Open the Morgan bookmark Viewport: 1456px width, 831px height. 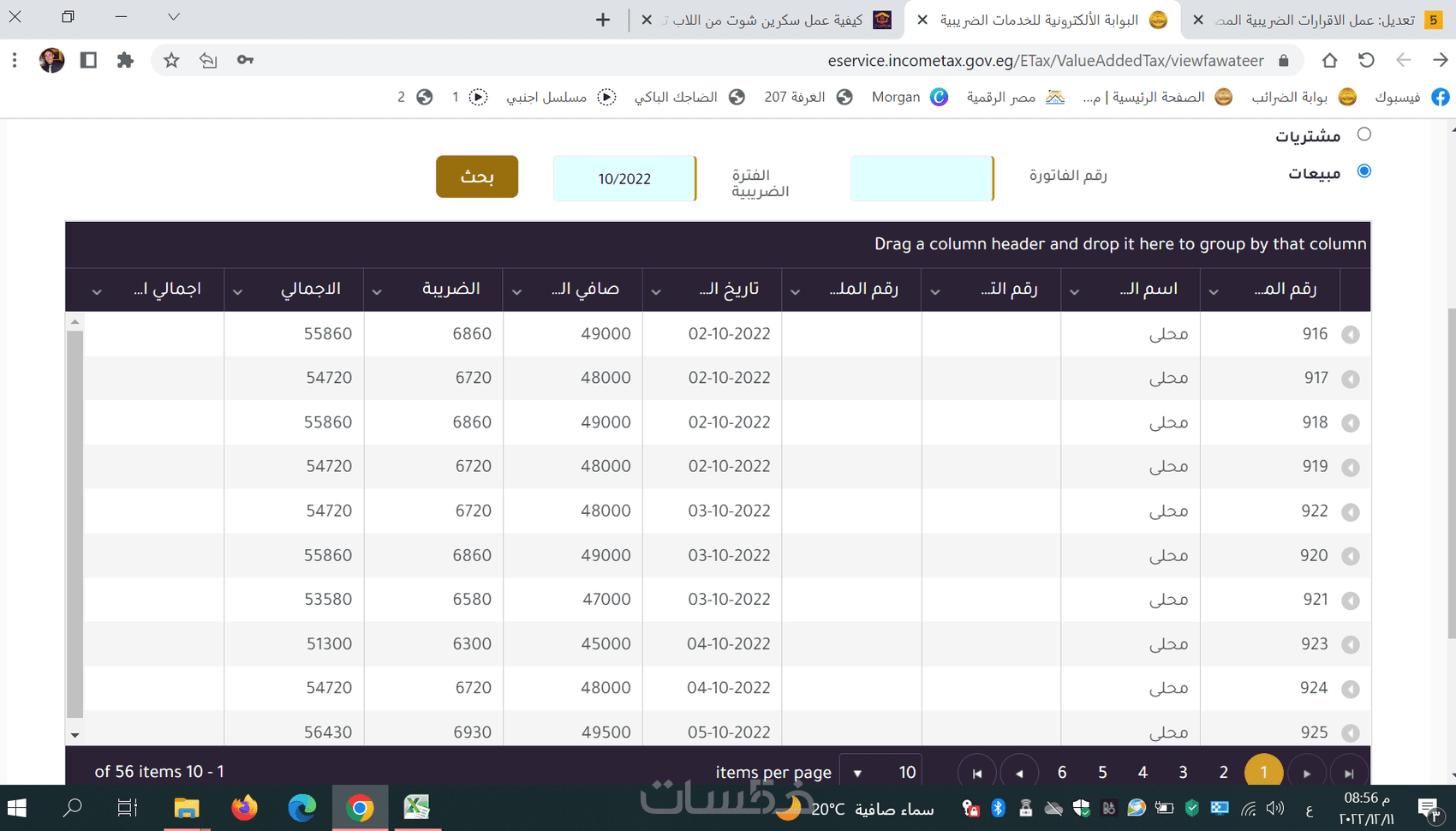(910, 97)
